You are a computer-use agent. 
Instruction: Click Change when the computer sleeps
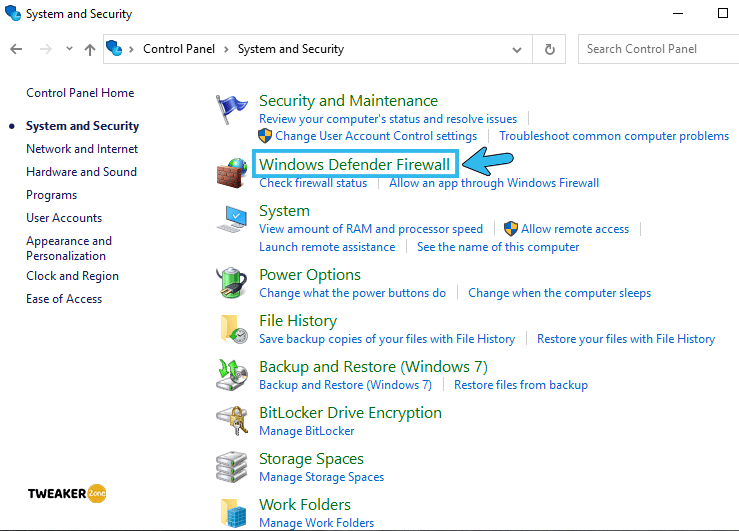pyautogui.click(x=559, y=293)
